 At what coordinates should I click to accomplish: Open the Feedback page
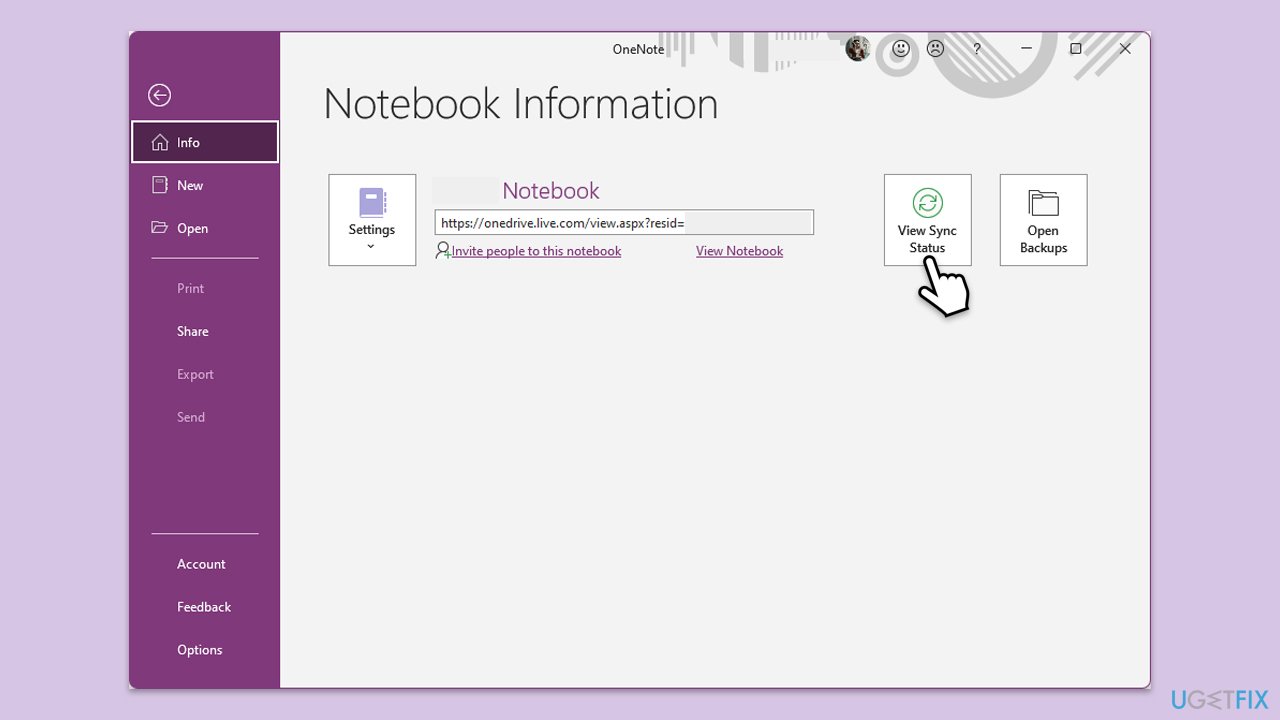205,607
